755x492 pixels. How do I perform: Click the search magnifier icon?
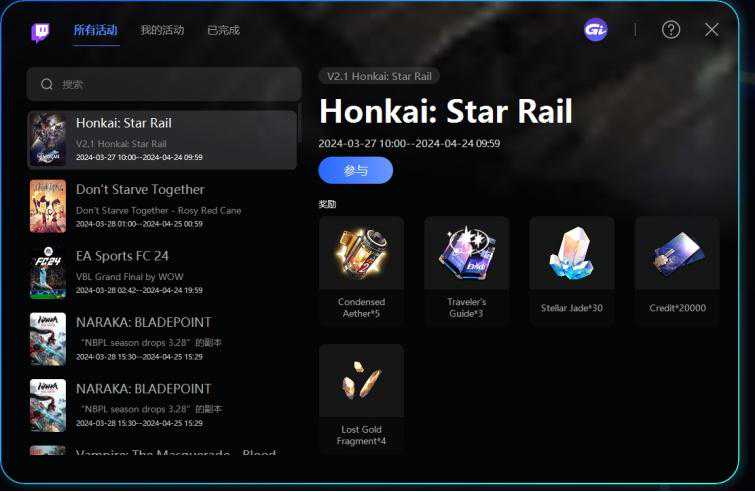(x=47, y=84)
